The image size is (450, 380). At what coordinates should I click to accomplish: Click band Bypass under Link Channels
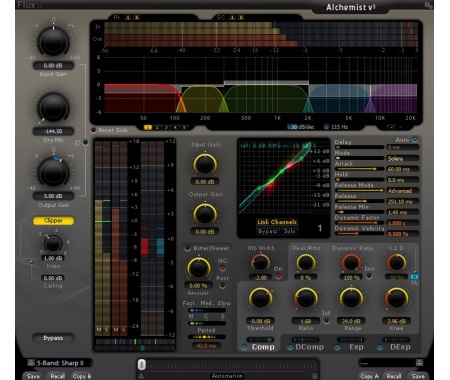[268, 231]
